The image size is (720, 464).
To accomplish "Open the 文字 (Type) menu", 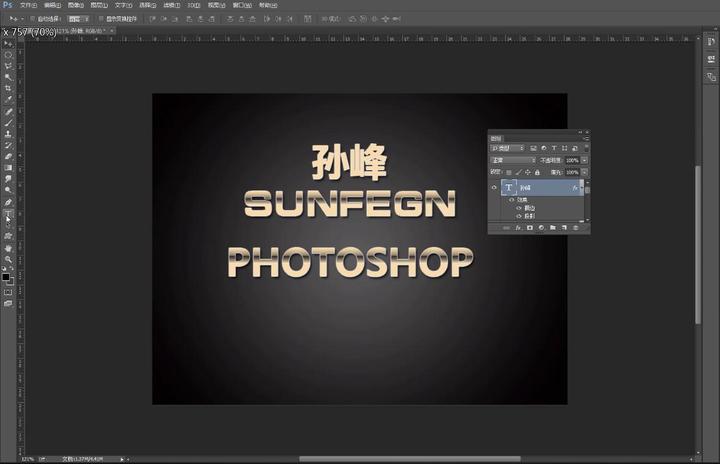I will click(123, 5).
